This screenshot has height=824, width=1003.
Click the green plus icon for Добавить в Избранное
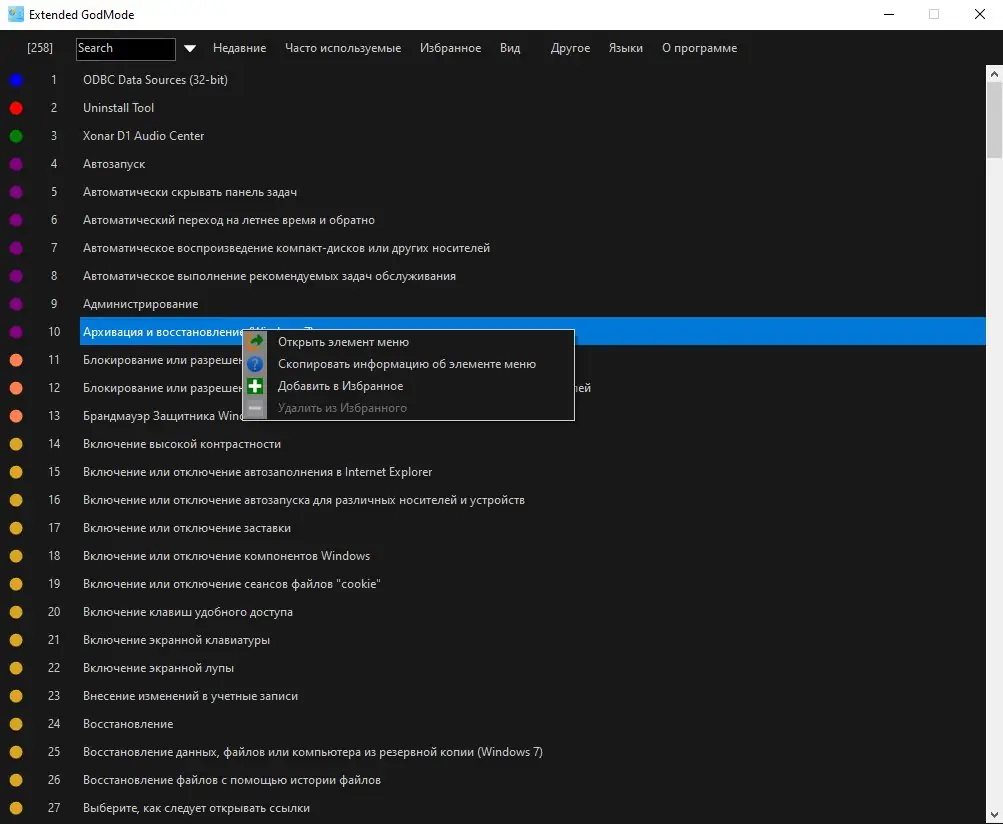255,386
